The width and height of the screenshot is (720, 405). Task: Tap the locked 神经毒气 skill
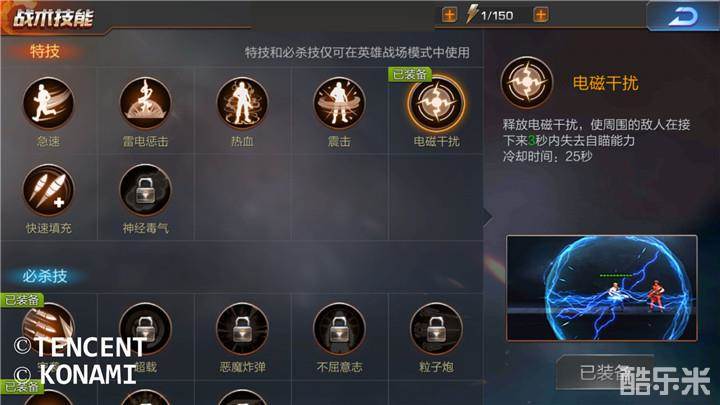[x=145, y=190]
